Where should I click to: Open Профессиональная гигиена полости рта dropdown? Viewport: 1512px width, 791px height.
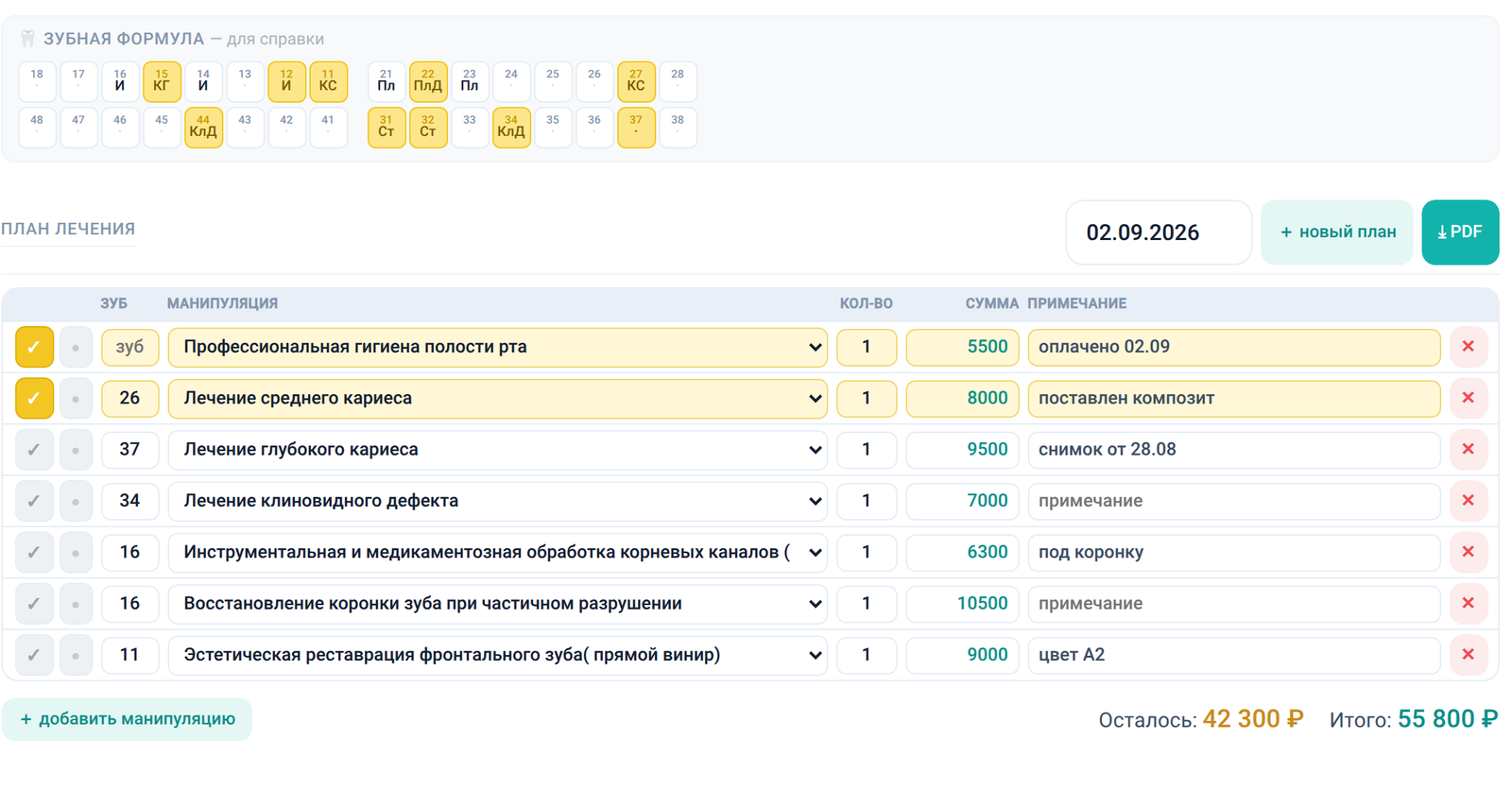click(x=498, y=347)
